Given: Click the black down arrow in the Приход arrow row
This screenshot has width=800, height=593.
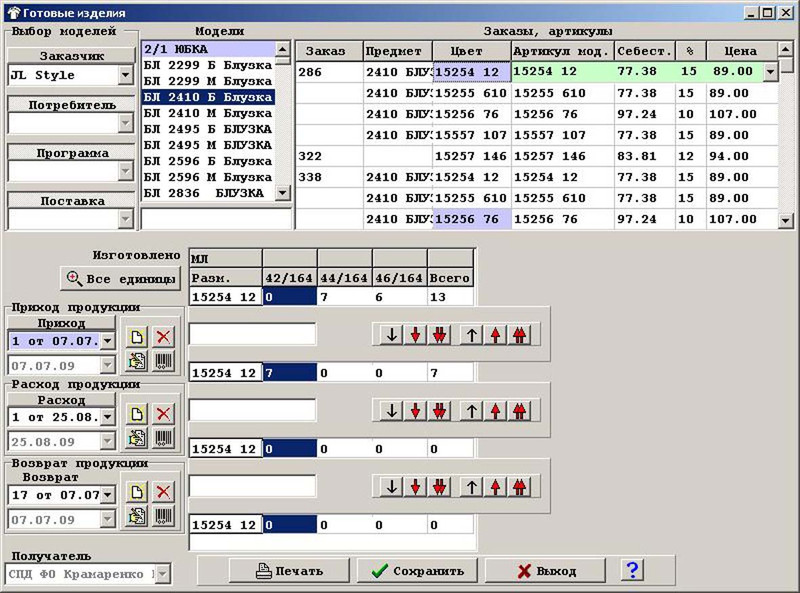Looking at the screenshot, I should [392, 335].
